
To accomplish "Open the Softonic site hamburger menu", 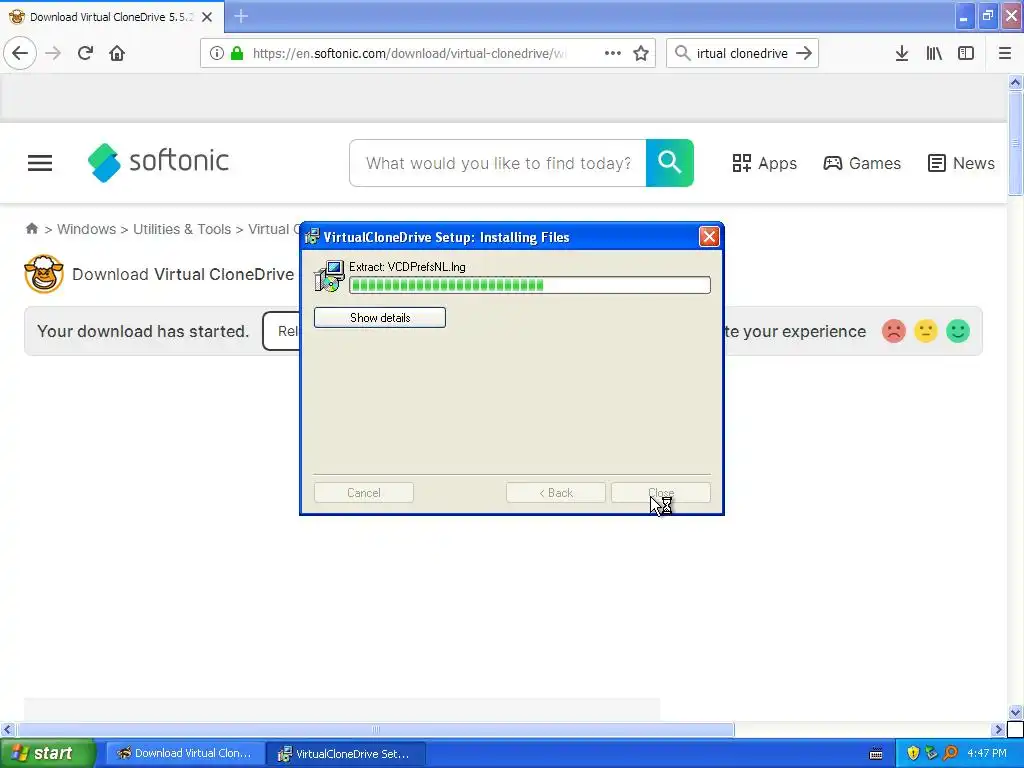I will pyautogui.click(x=40, y=163).
